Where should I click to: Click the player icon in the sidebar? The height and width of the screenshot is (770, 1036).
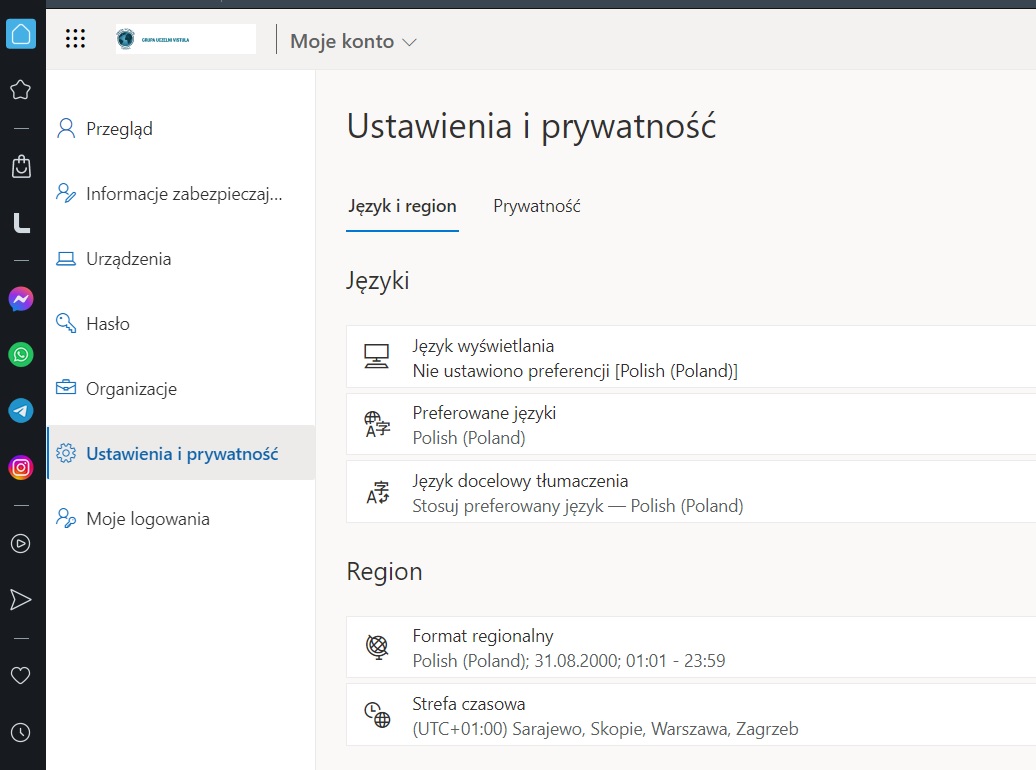click(x=20, y=544)
